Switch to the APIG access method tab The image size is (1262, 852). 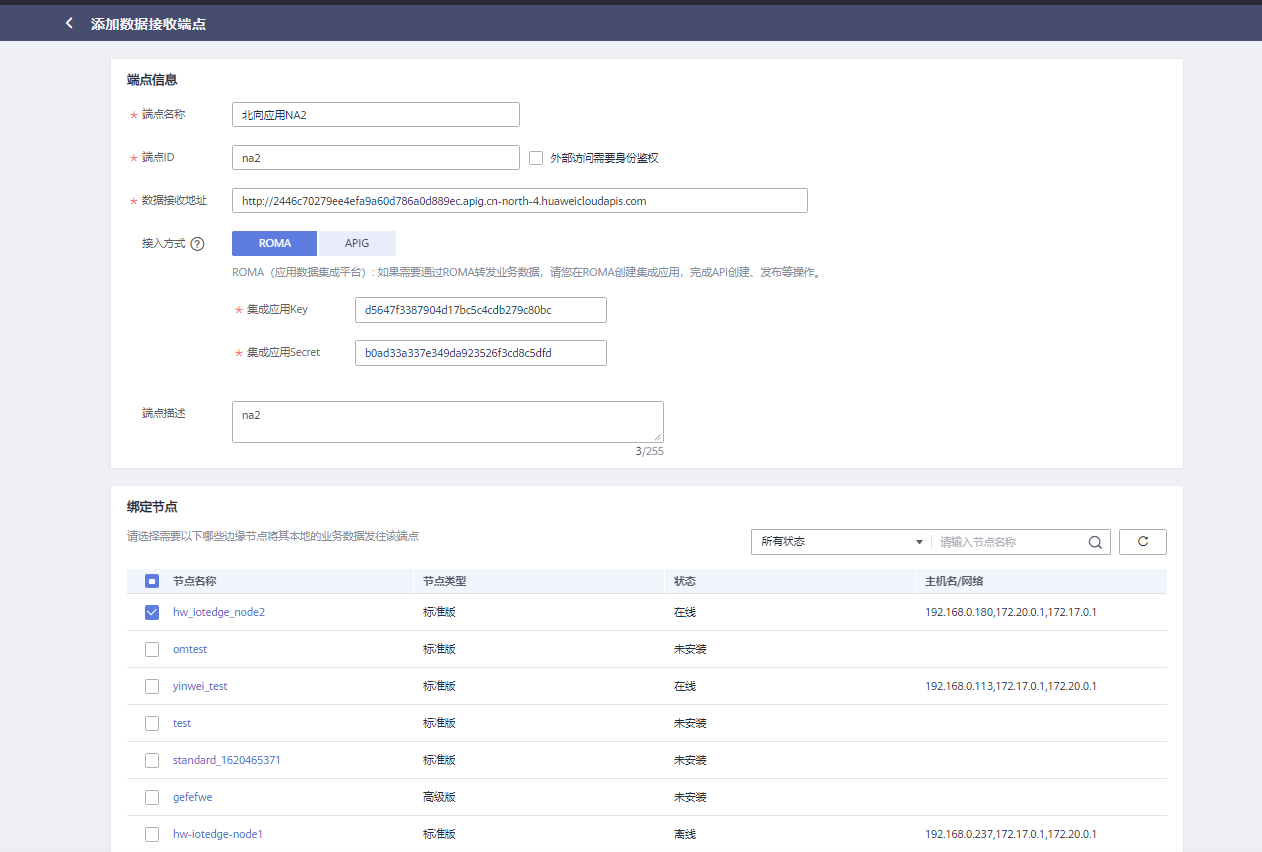tap(357, 244)
